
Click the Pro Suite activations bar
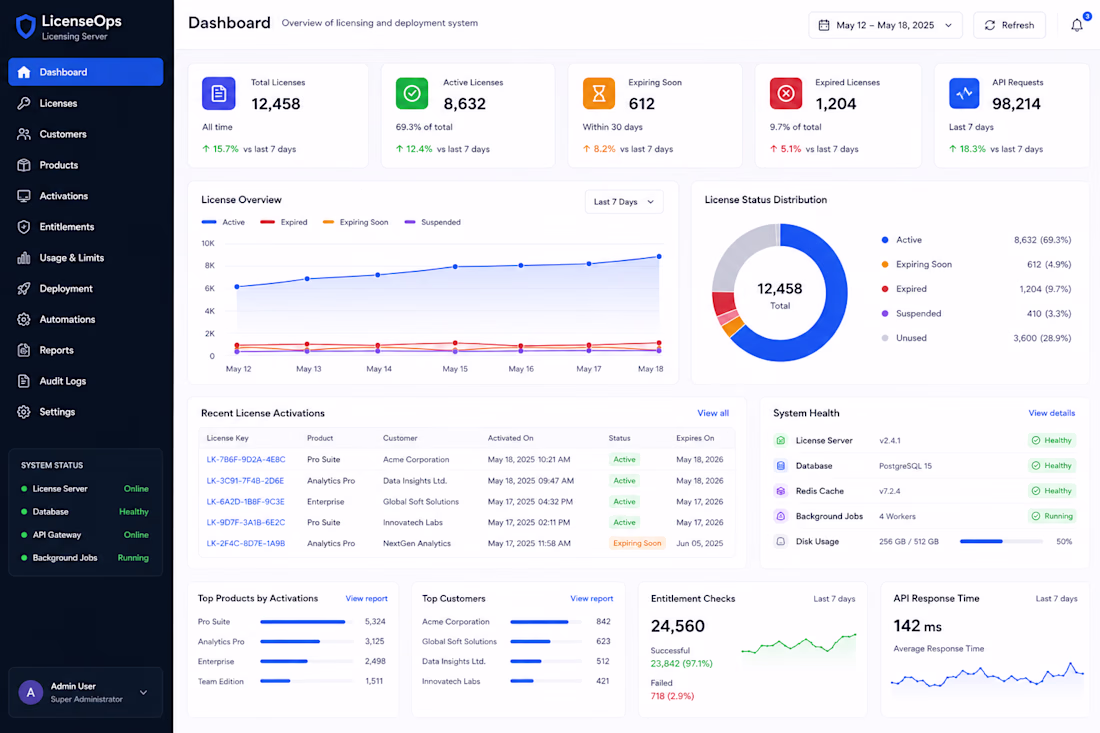pyautogui.click(x=307, y=621)
